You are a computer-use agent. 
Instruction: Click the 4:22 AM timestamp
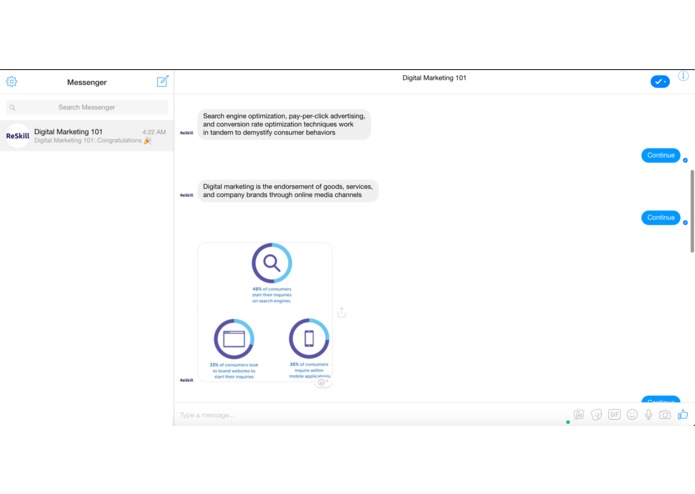point(154,132)
